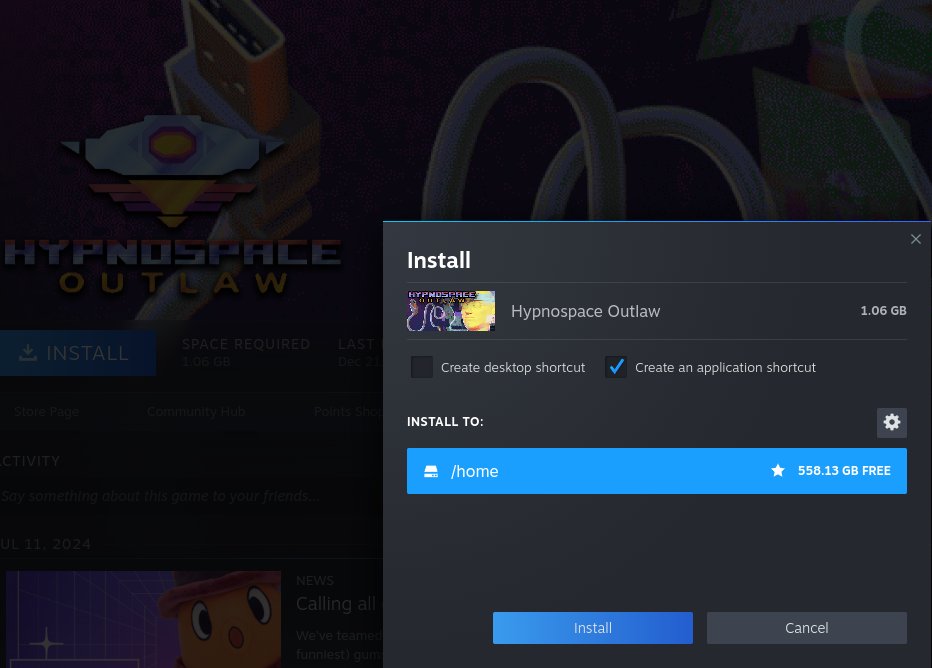The image size is (932, 668).
Task: Open the 'Calling all' news headline
Action: [336, 604]
